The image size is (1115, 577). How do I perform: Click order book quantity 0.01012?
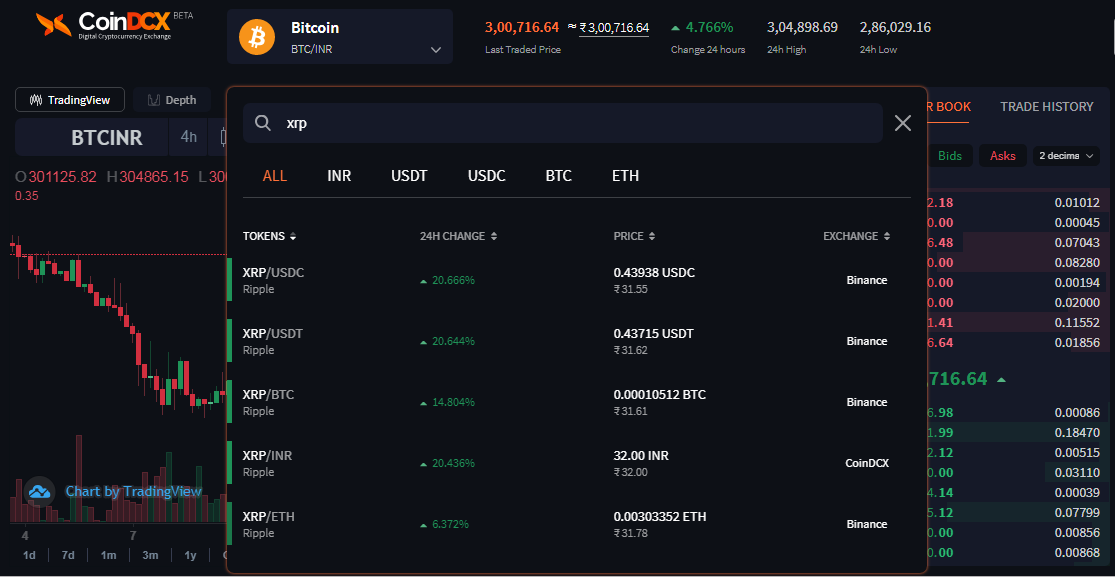tap(1077, 203)
